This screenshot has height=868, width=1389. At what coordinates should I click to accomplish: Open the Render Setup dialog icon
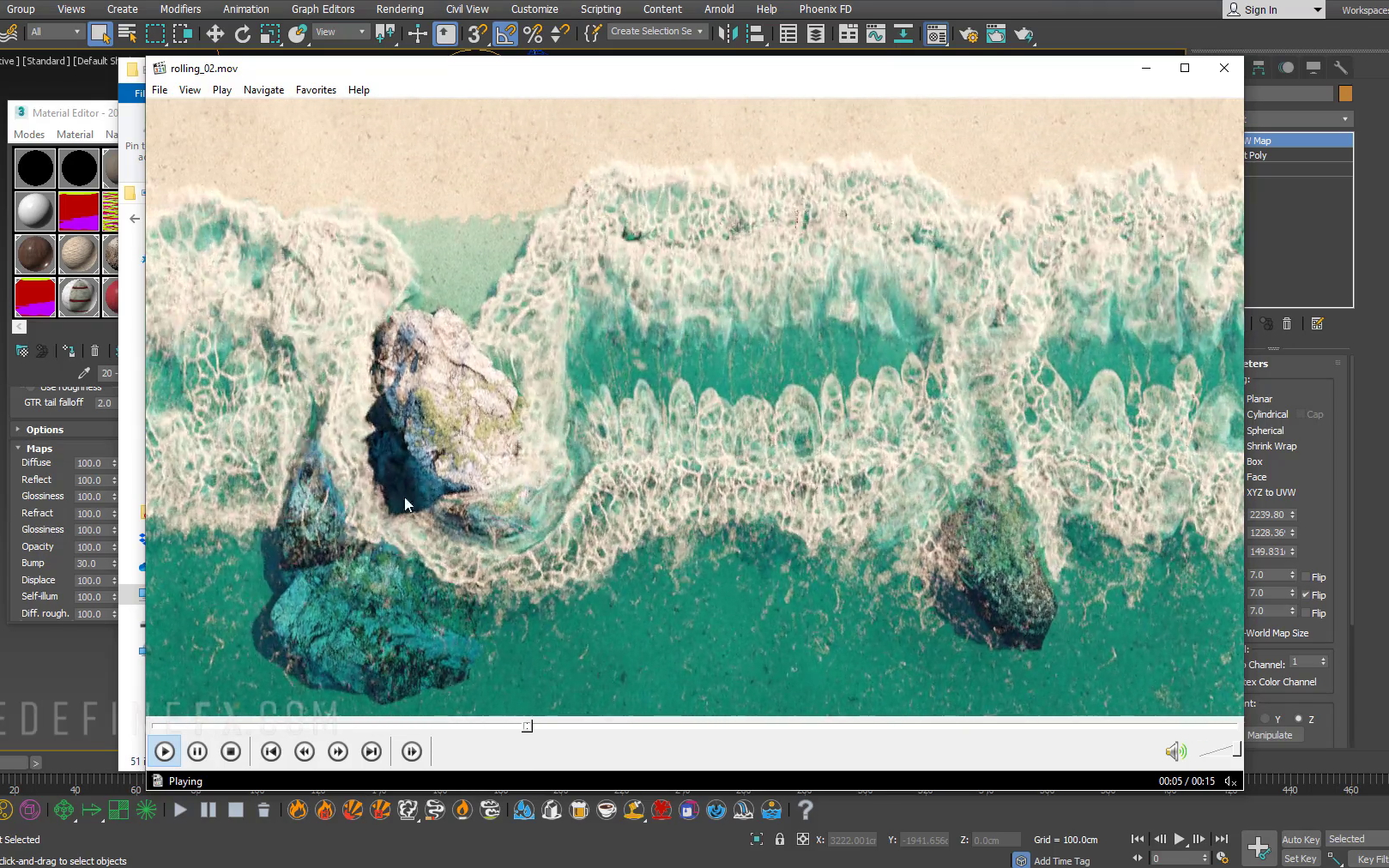click(x=969, y=34)
